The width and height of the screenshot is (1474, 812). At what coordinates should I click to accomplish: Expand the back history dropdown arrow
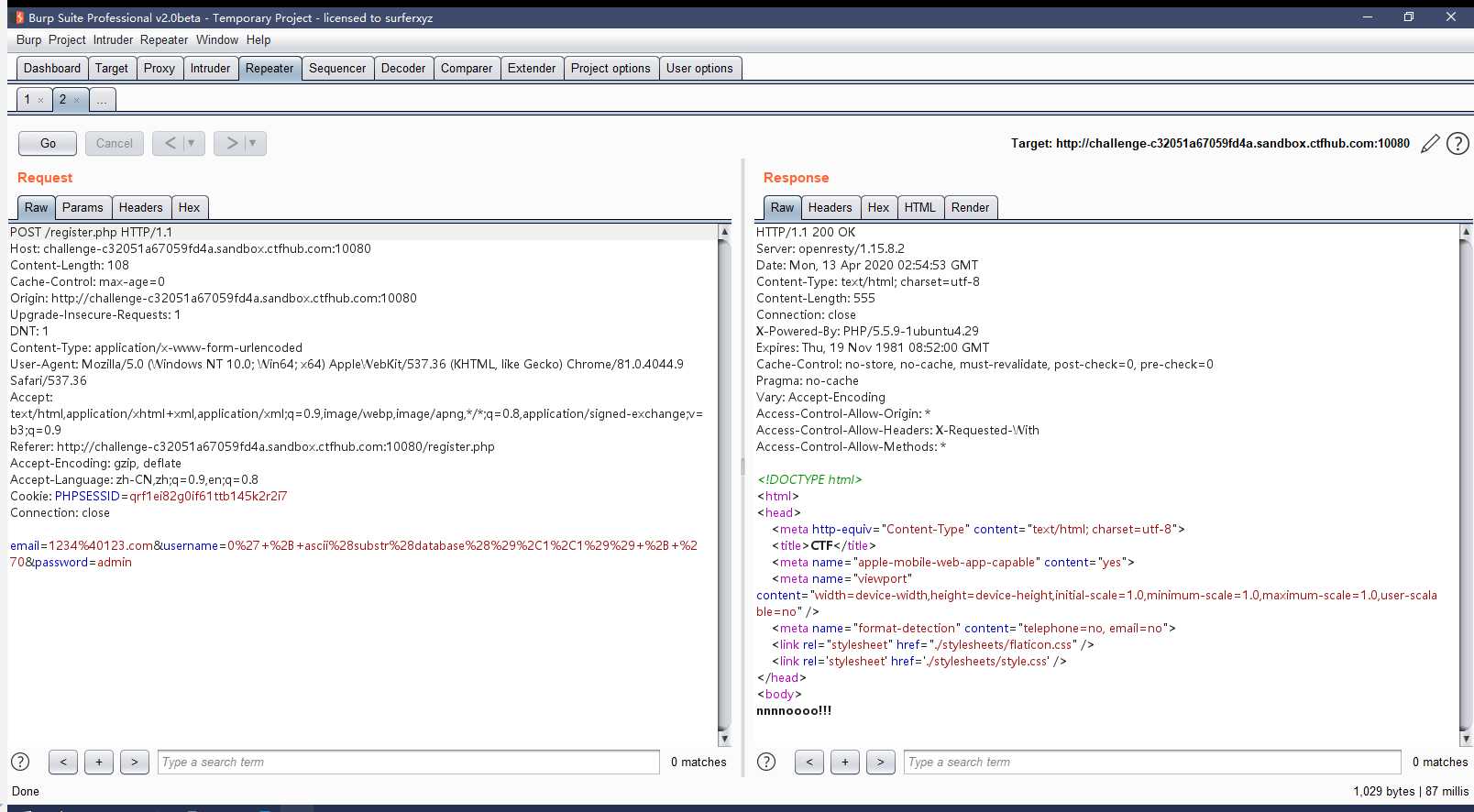[x=192, y=143]
